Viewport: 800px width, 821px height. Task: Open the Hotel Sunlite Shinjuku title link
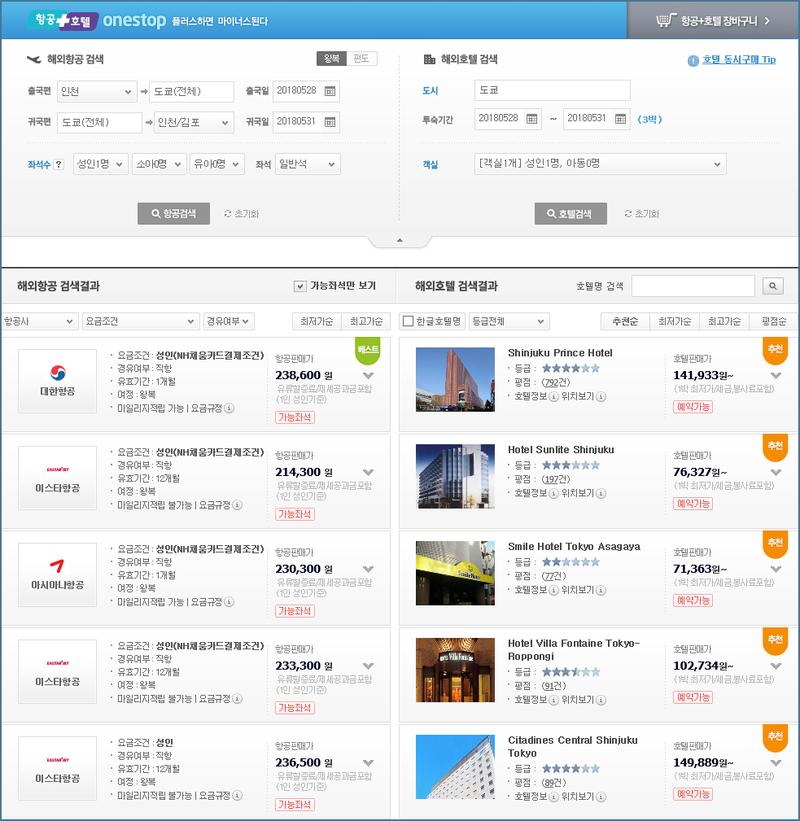[x=561, y=450]
